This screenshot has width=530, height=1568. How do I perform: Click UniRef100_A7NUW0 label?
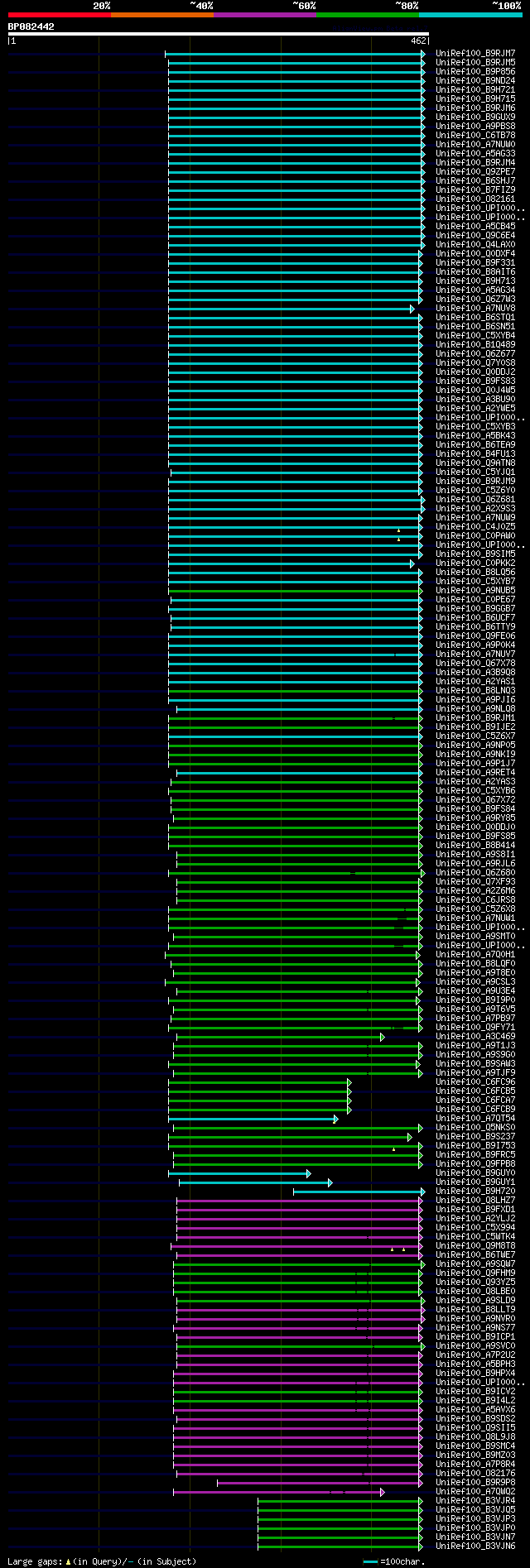475,145
